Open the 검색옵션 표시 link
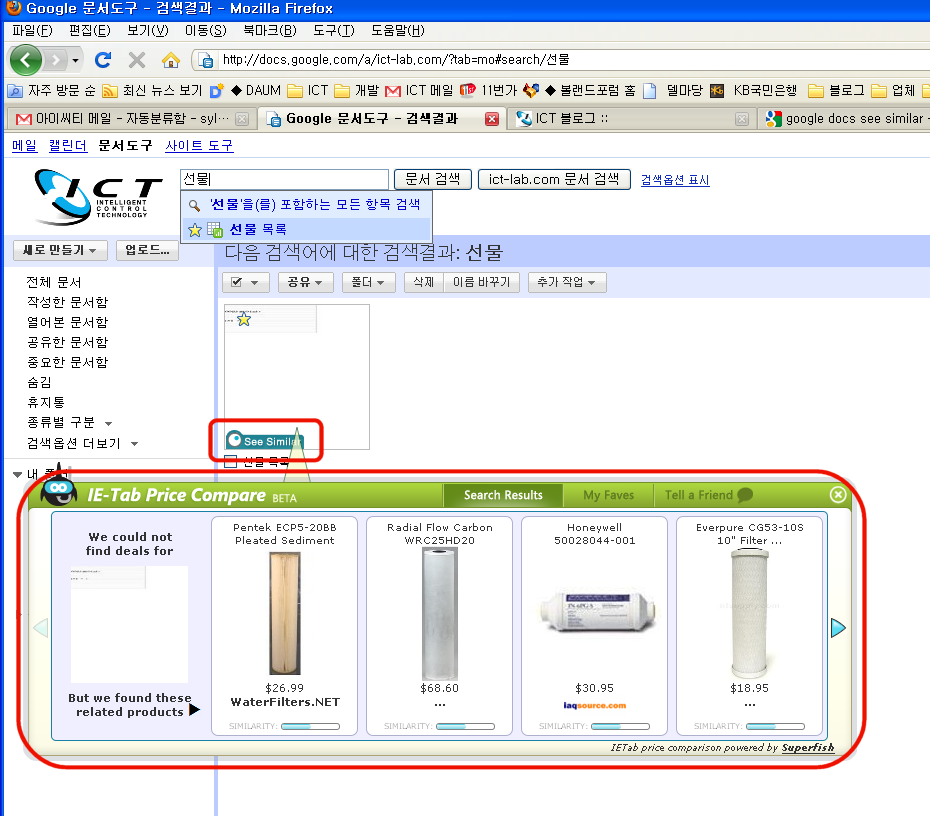The height and width of the screenshot is (816, 930). tap(675, 181)
